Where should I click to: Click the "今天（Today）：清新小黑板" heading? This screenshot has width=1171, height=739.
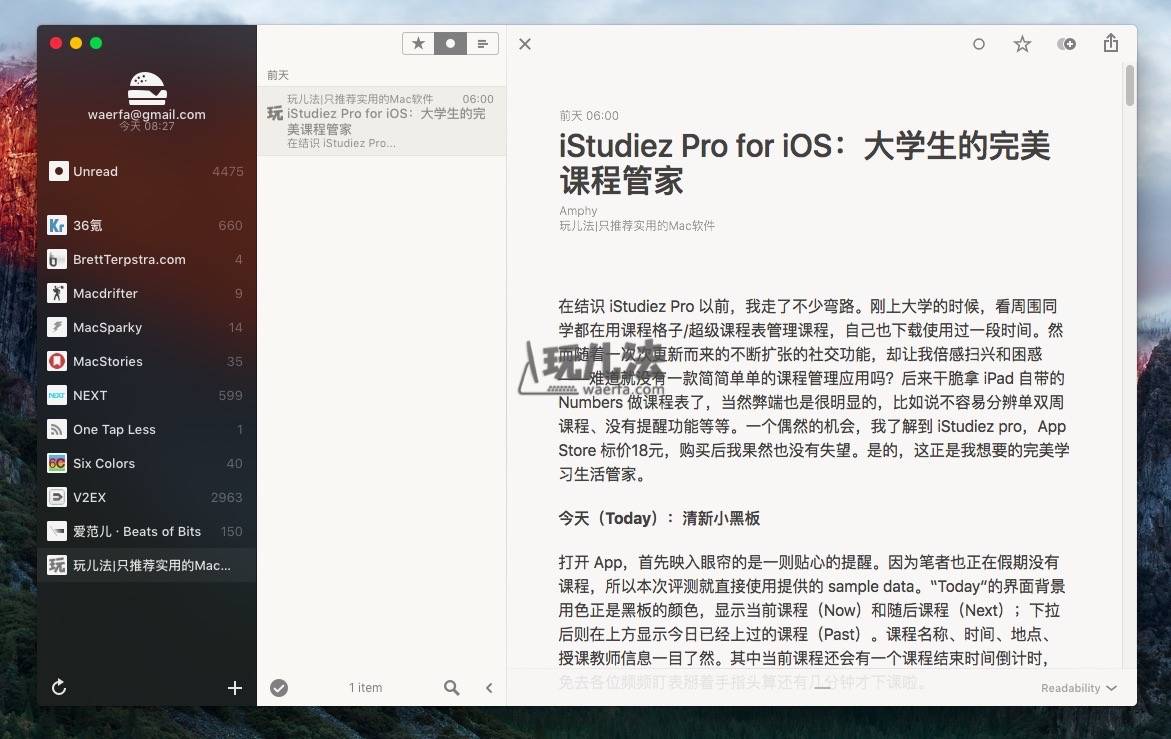pyautogui.click(x=659, y=518)
